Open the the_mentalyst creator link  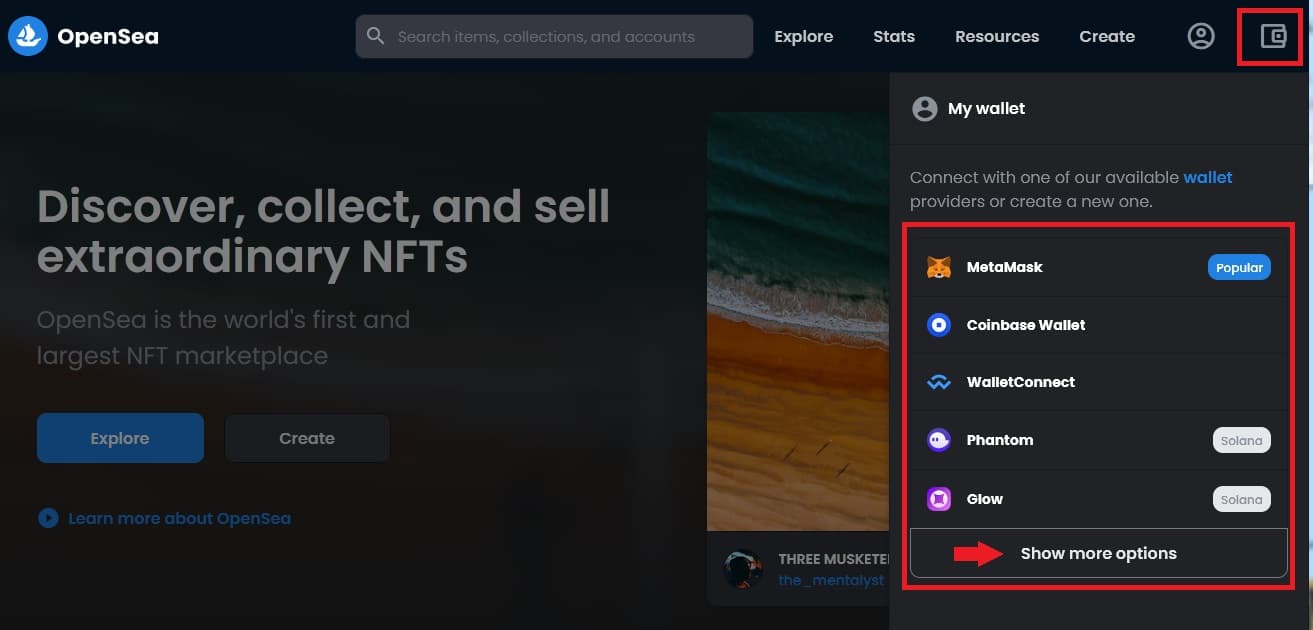[x=831, y=580]
